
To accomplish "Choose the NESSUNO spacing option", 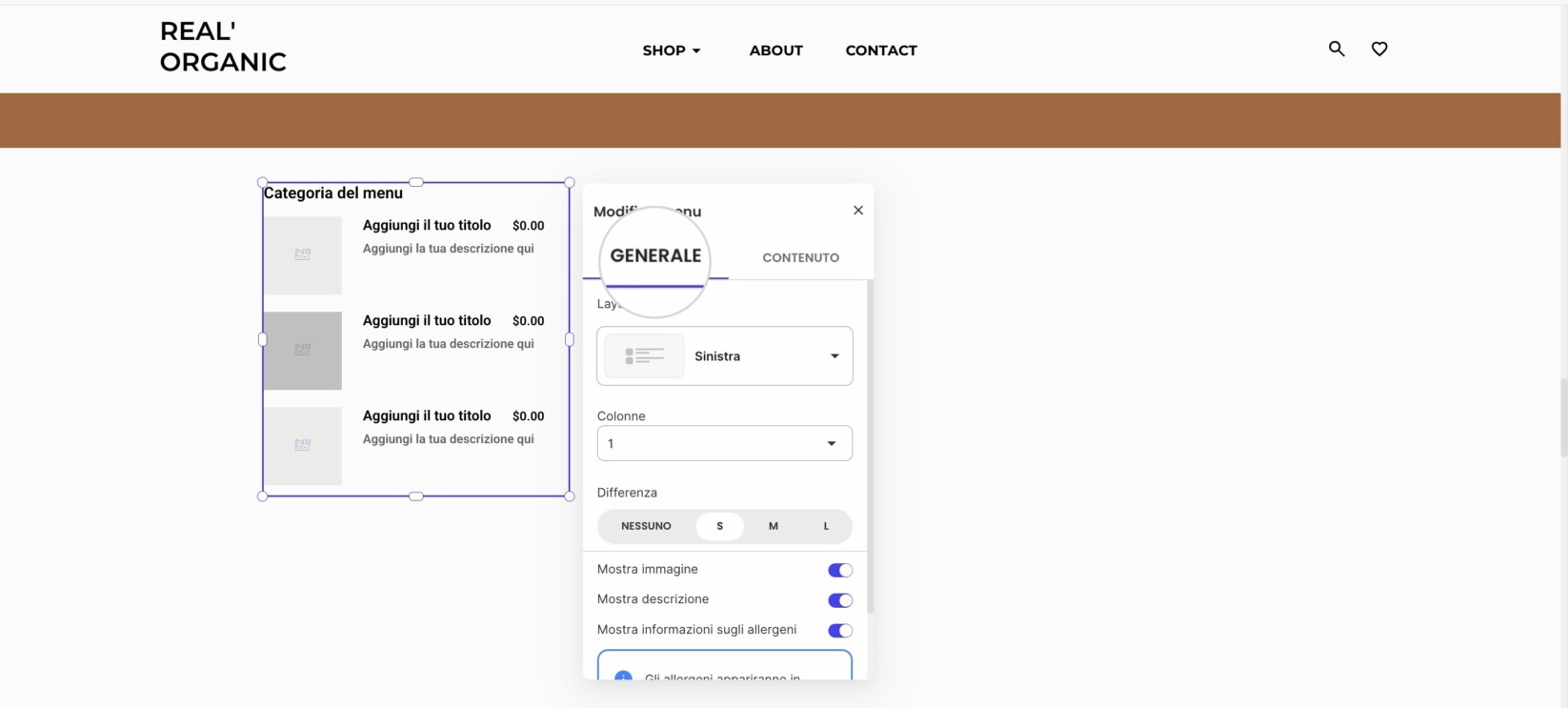I will (x=646, y=526).
